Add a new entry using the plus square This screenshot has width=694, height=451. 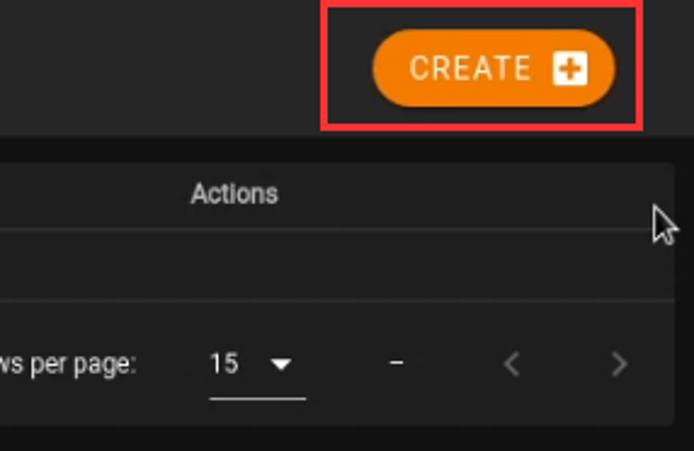570,69
